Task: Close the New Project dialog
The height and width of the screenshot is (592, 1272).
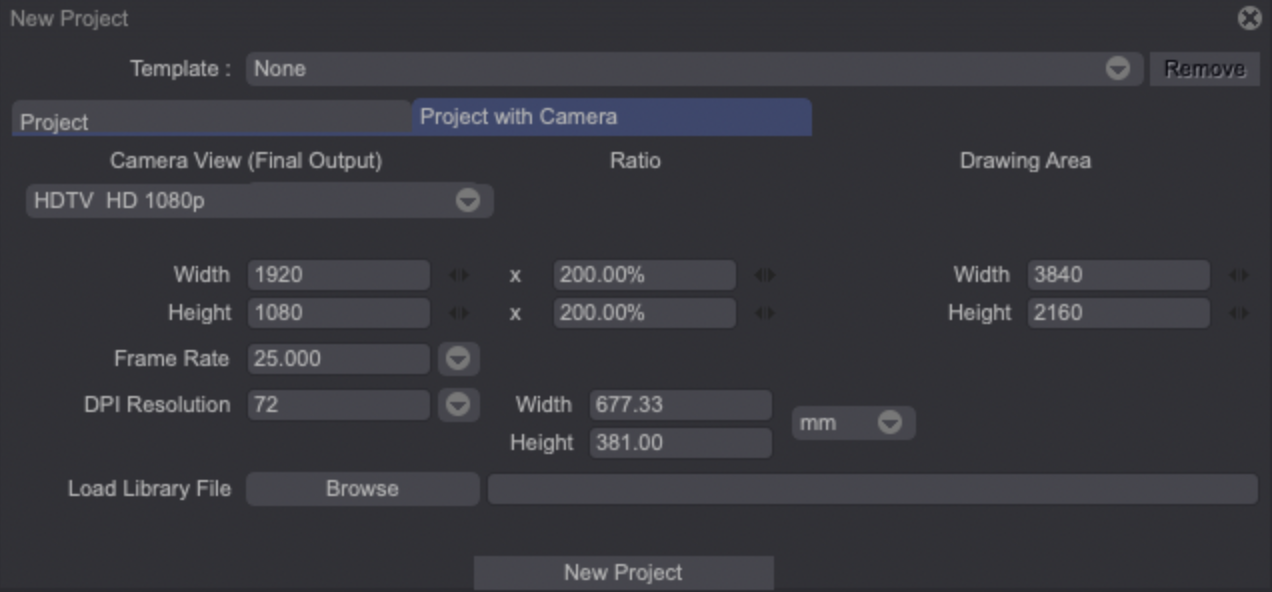Action: 1249,18
